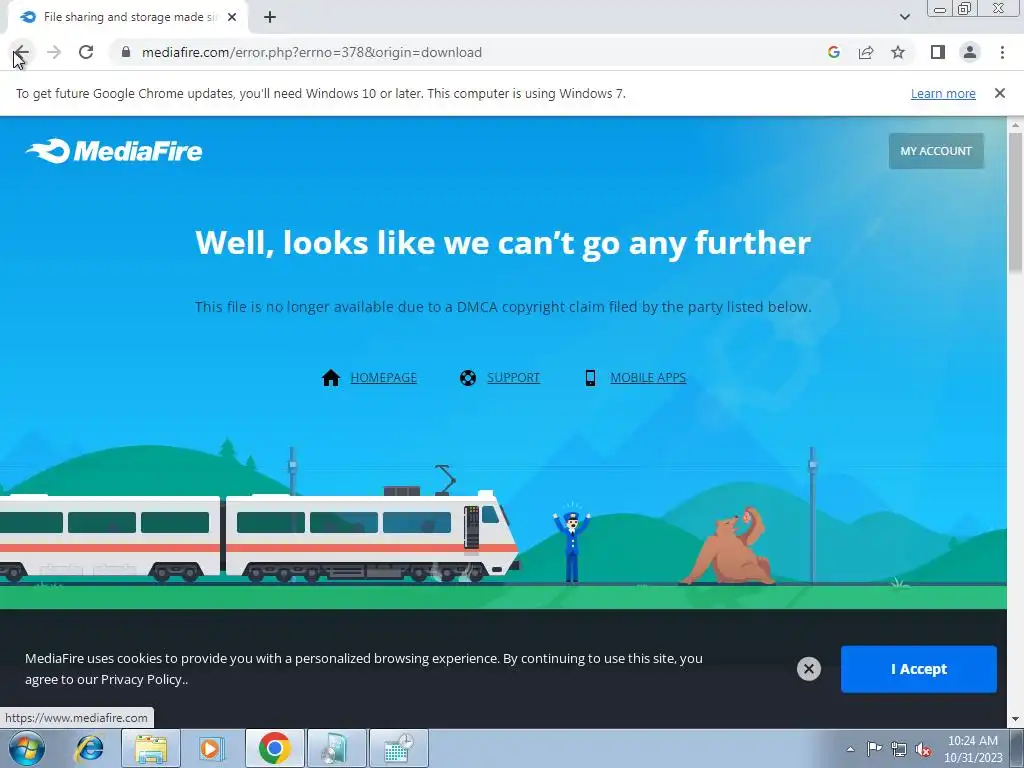Launch Internet Explorer from taskbar

88,748
